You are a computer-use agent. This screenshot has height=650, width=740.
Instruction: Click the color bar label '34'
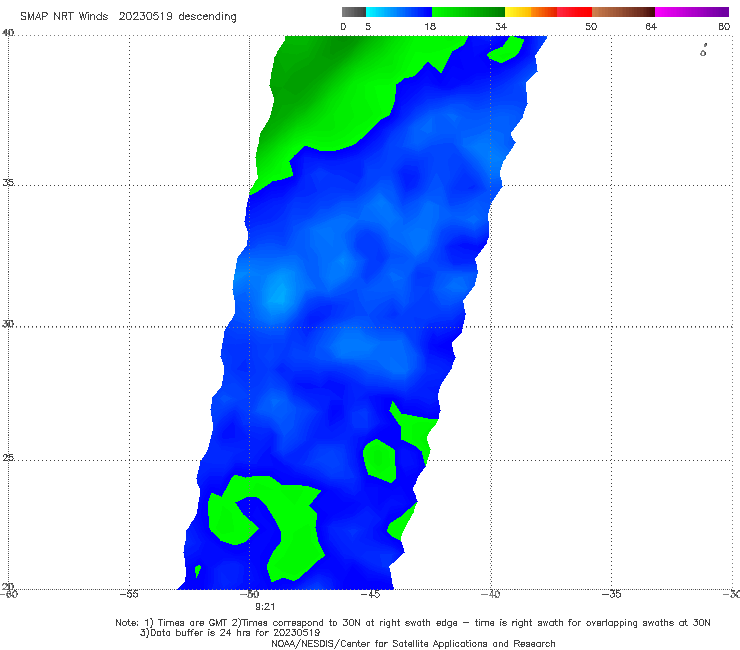click(501, 26)
